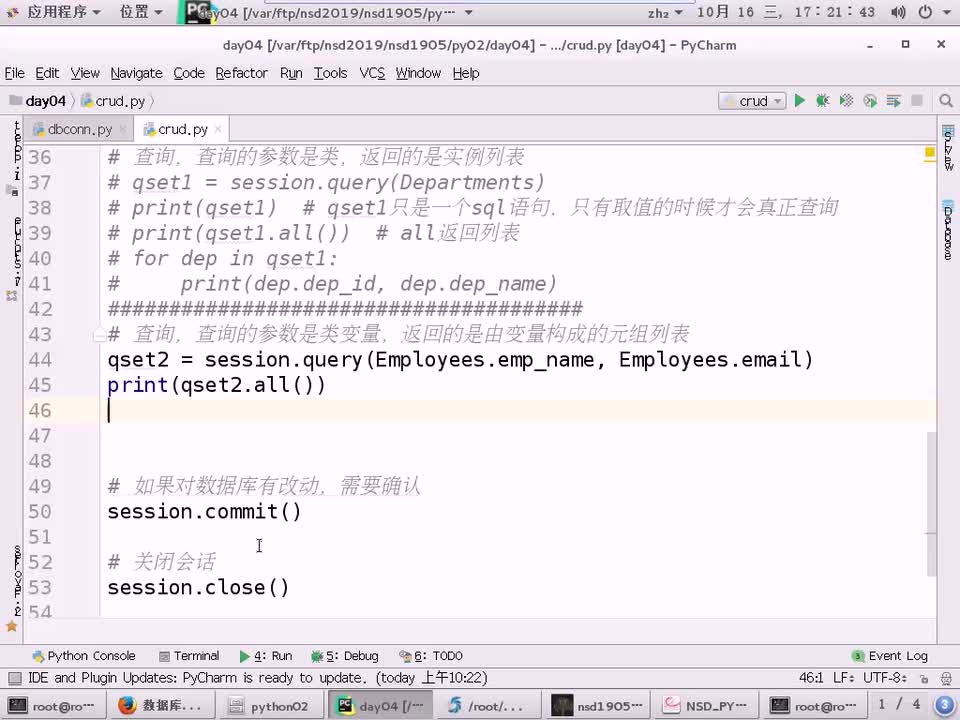The height and width of the screenshot is (720, 960).
Task: Open the Edit menu
Action: tap(47, 73)
